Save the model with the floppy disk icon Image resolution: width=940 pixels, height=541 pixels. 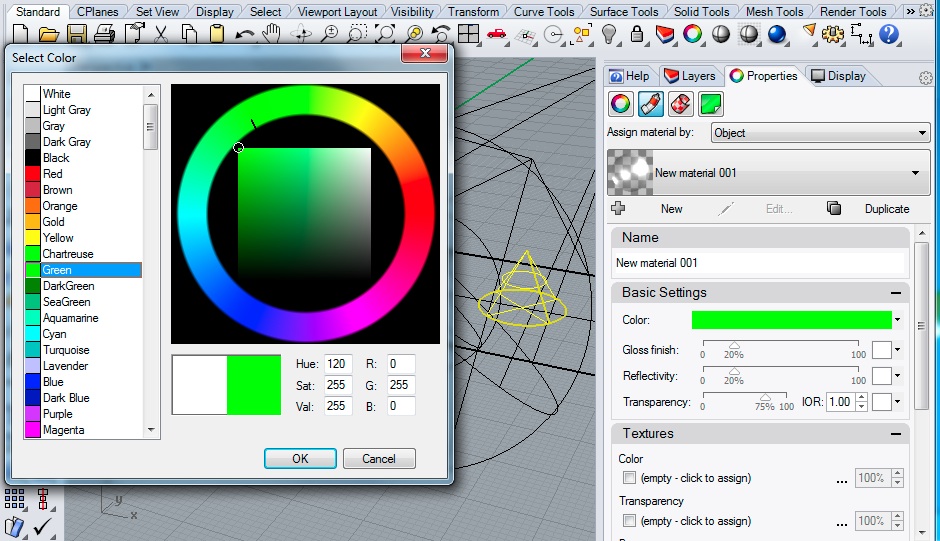point(76,34)
